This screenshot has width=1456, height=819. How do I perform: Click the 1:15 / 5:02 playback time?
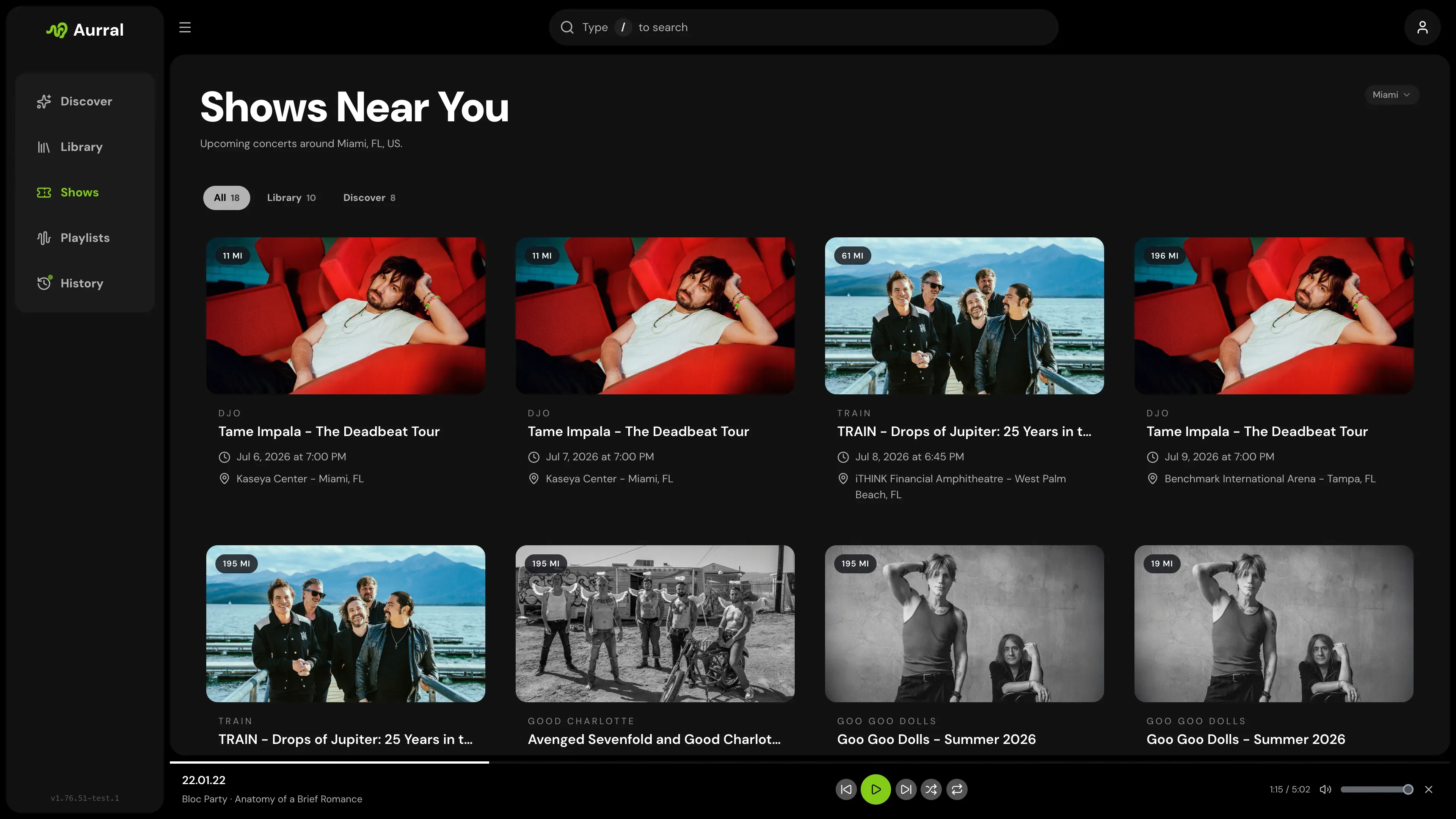pyautogui.click(x=1289, y=789)
